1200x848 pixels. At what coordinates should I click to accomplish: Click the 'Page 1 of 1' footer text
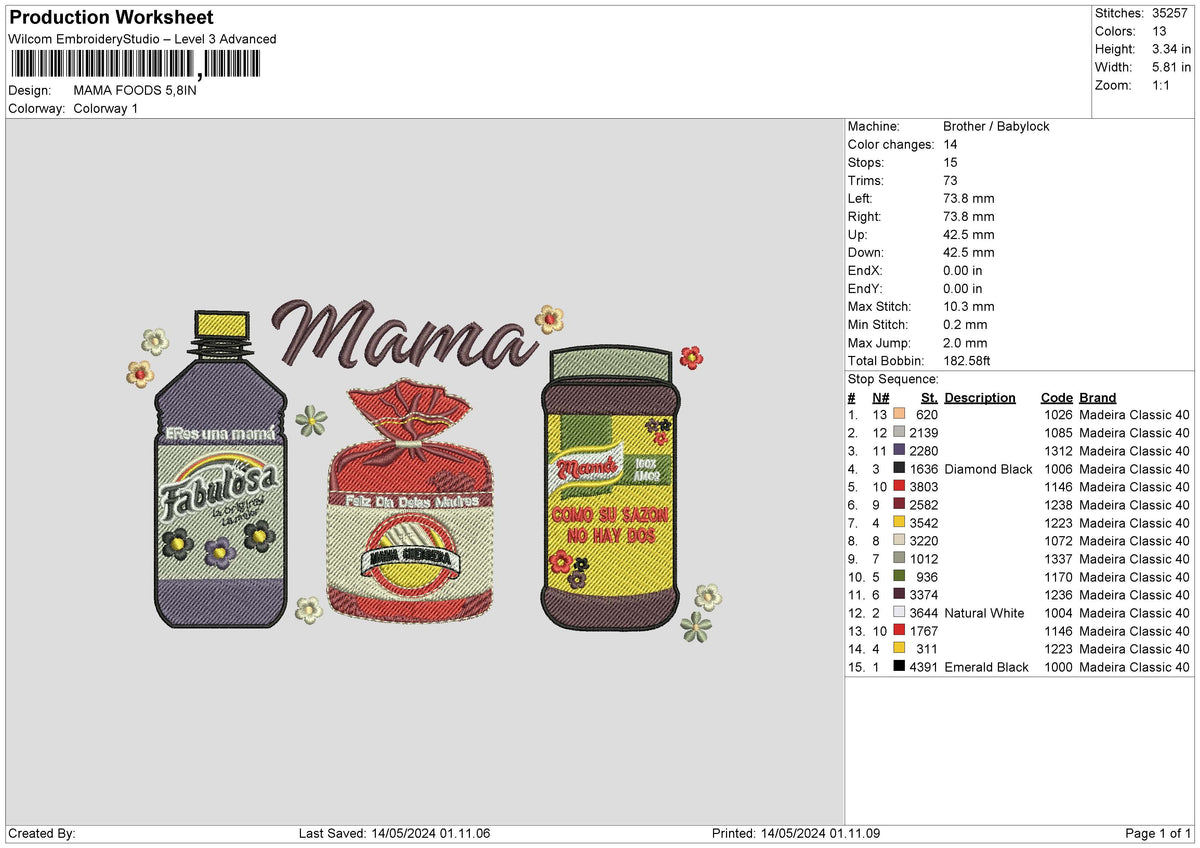point(1158,834)
